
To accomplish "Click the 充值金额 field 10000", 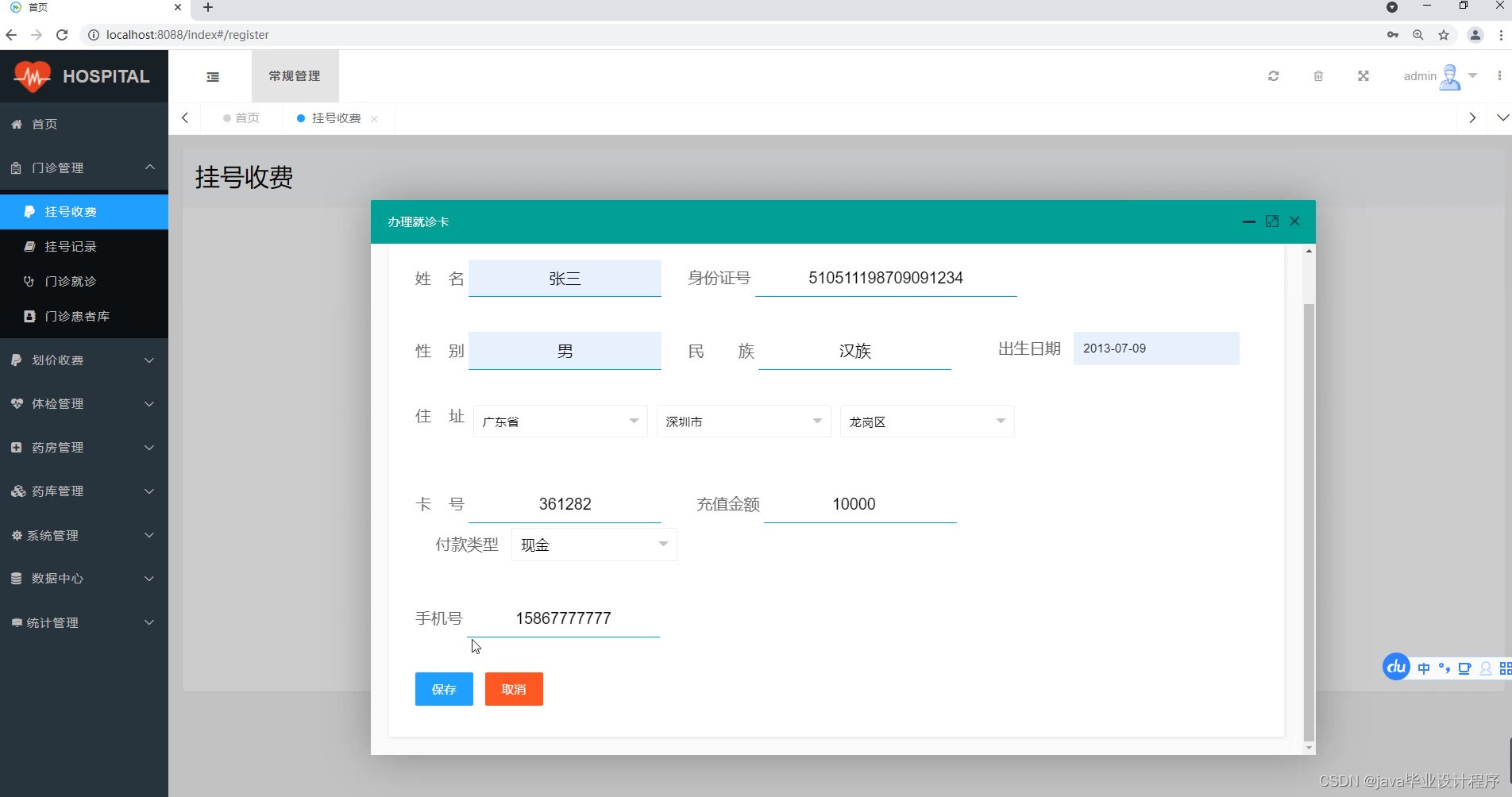I will [x=860, y=504].
